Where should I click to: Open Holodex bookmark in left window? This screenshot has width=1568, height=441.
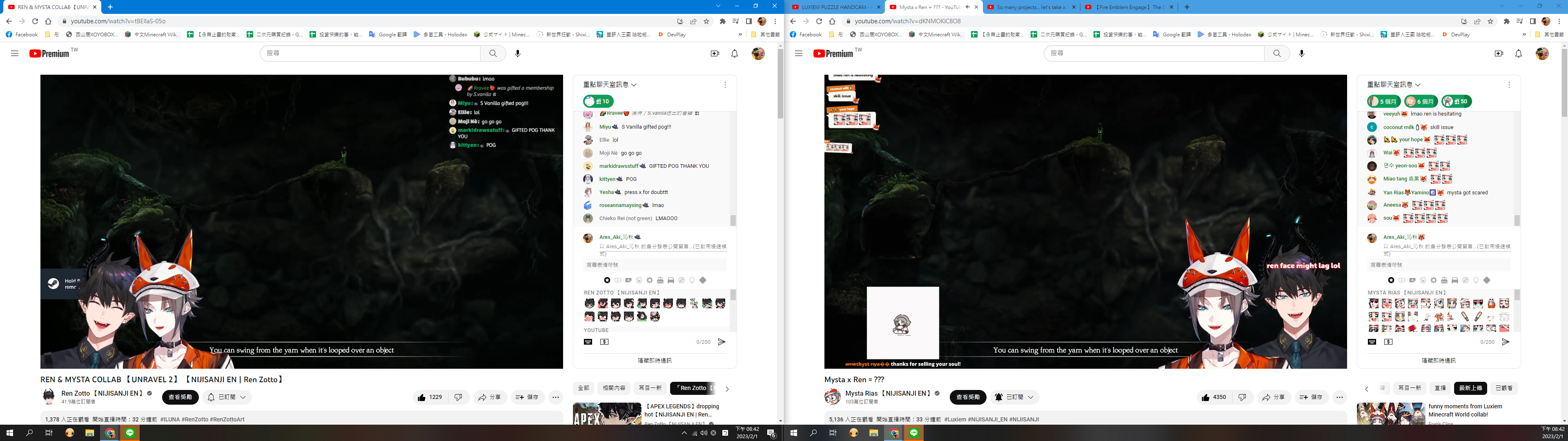[x=440, y=35]
